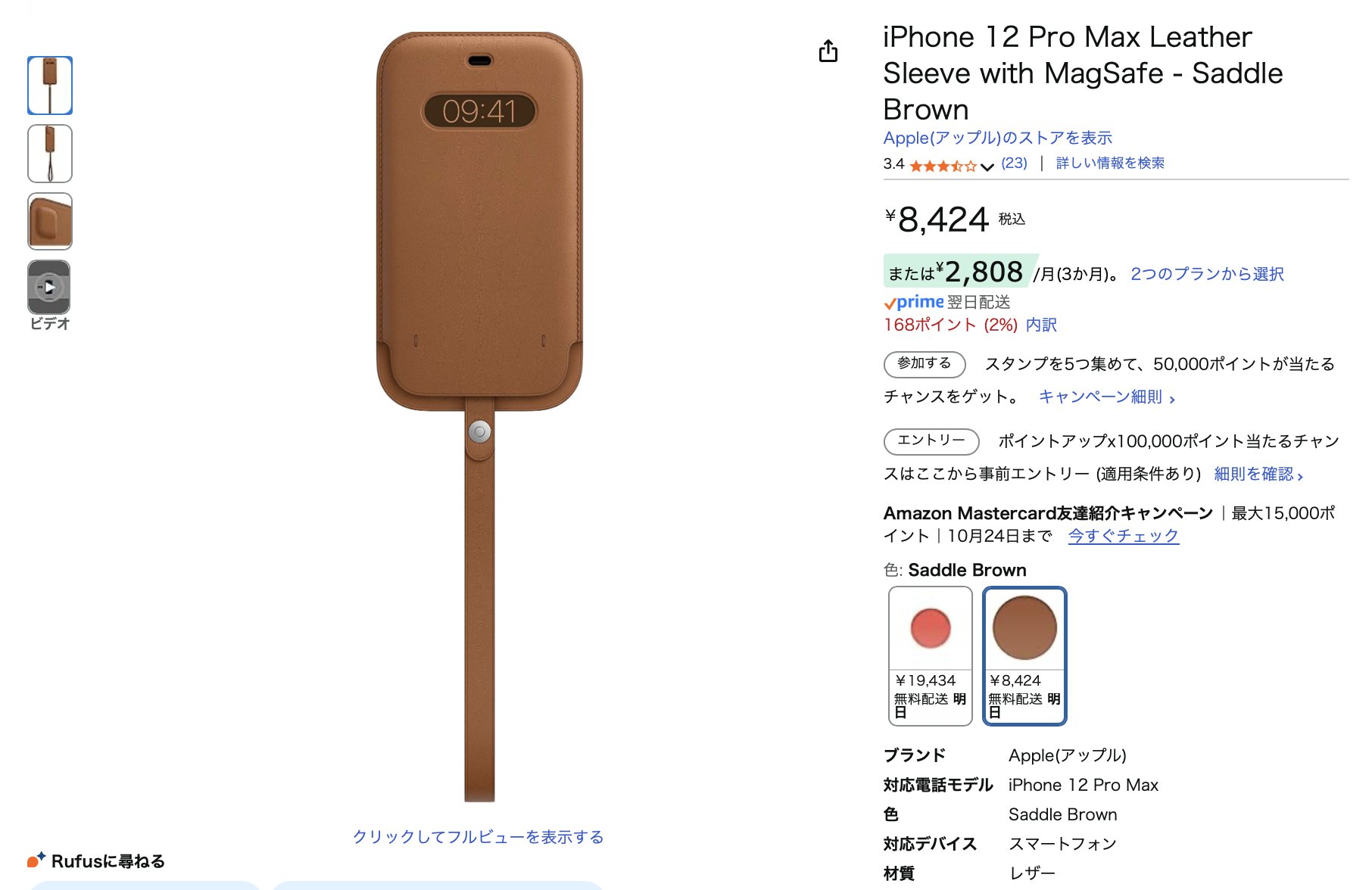Click the star rating icons
Screen dimensions: 1372x890
[x=943, y=165]
